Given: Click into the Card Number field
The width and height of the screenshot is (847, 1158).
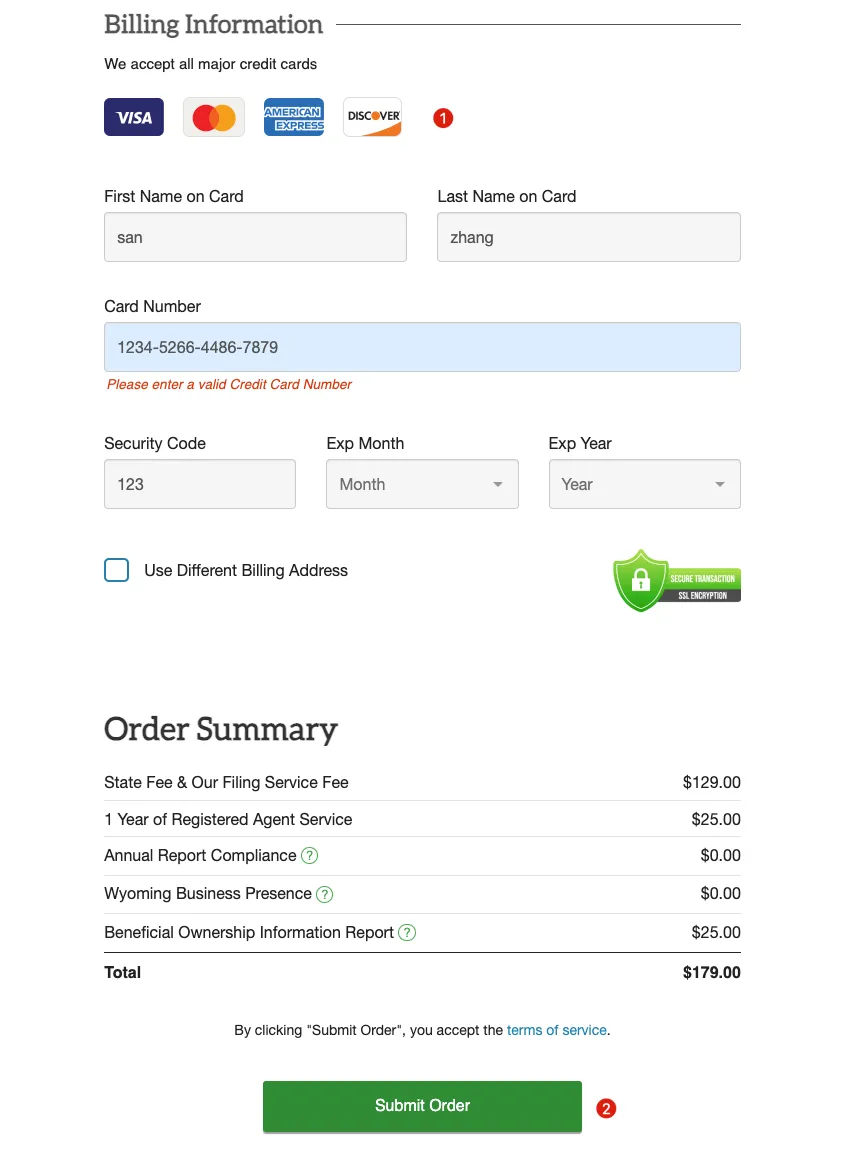Looking at the screenshot, I should 422,347.
